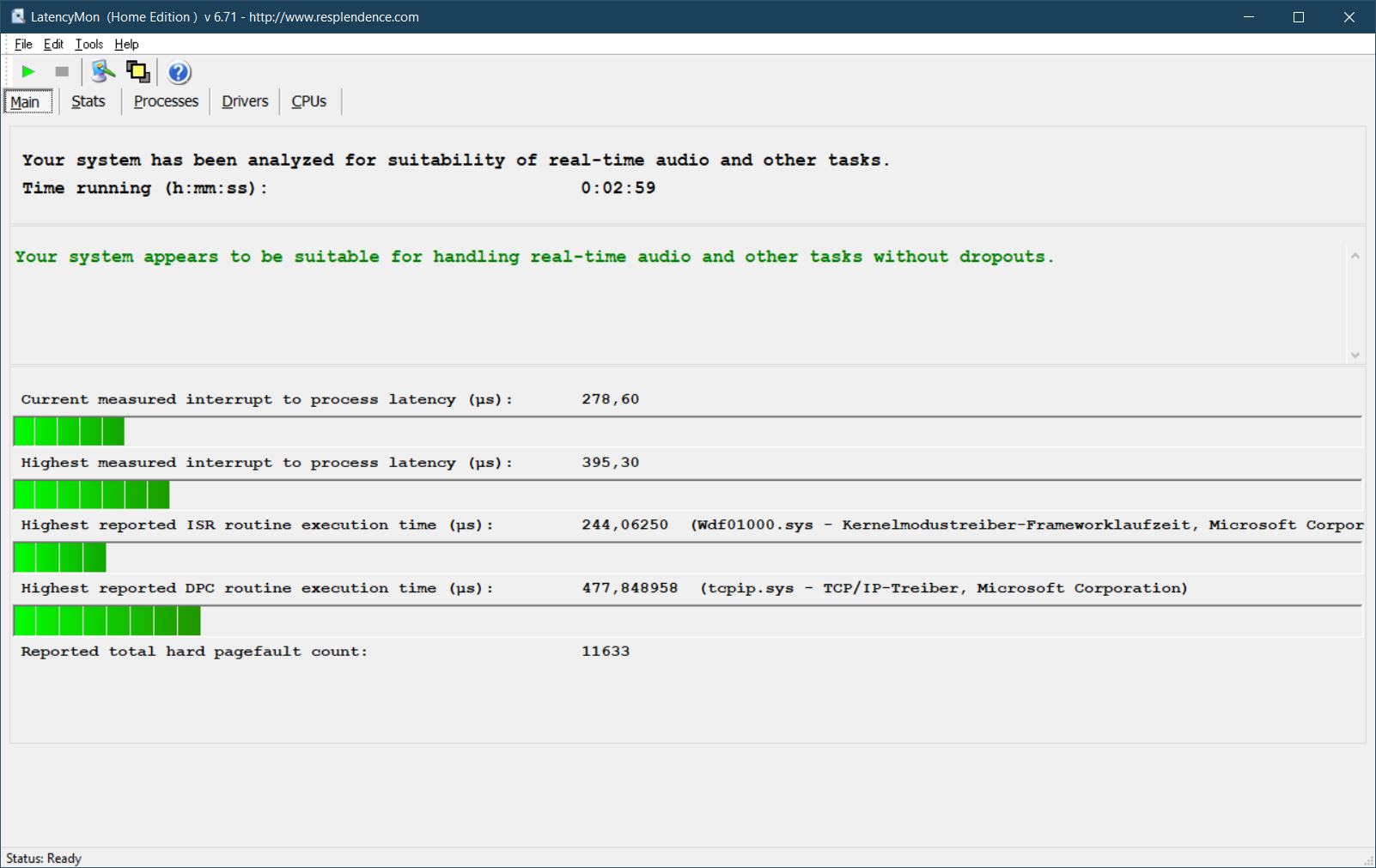Click the scroll down arrow in the message box

[1355, 355]
